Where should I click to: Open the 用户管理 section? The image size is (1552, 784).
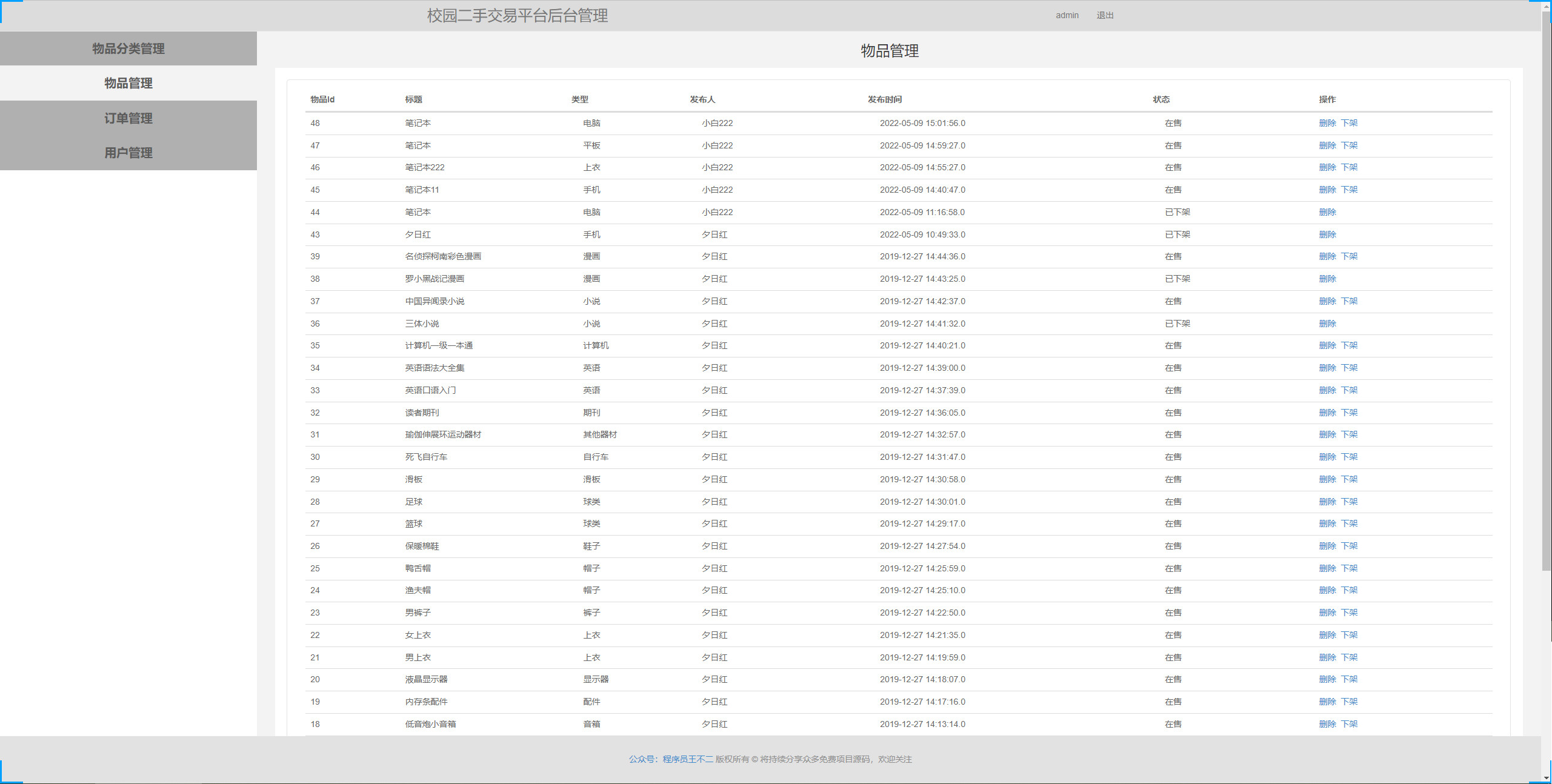coord(128,153)
